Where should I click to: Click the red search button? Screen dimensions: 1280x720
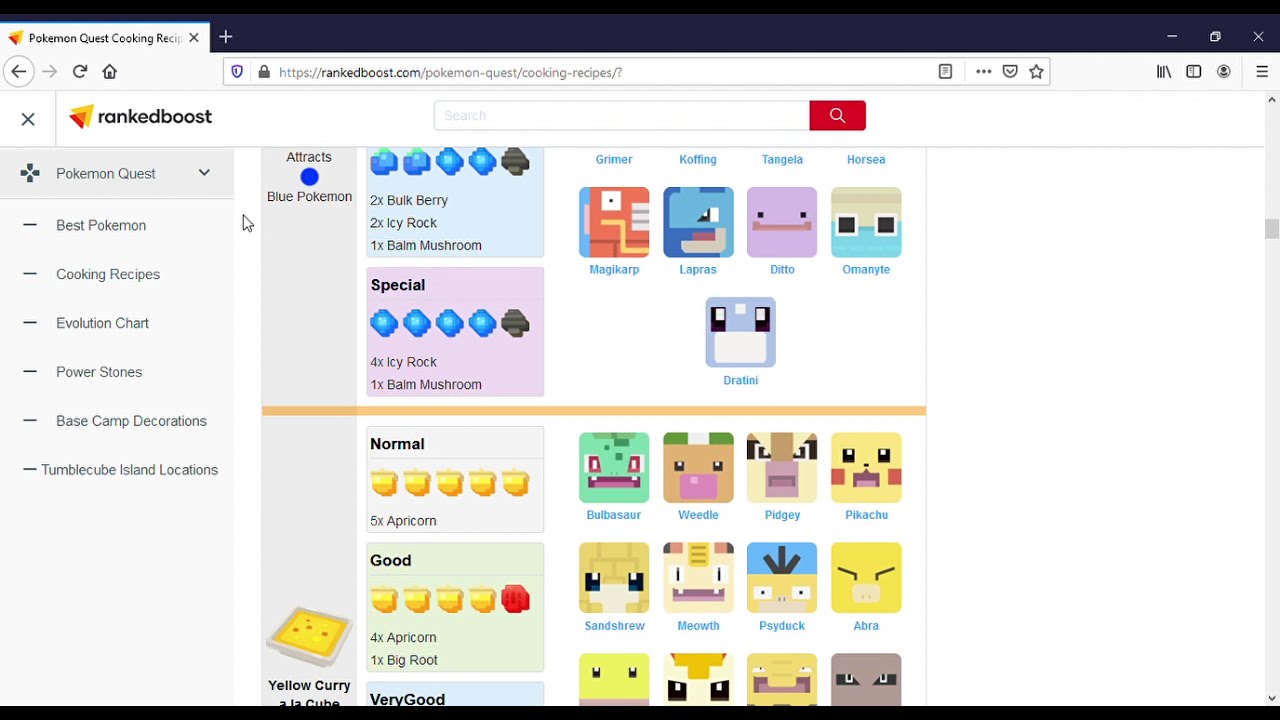837,116
